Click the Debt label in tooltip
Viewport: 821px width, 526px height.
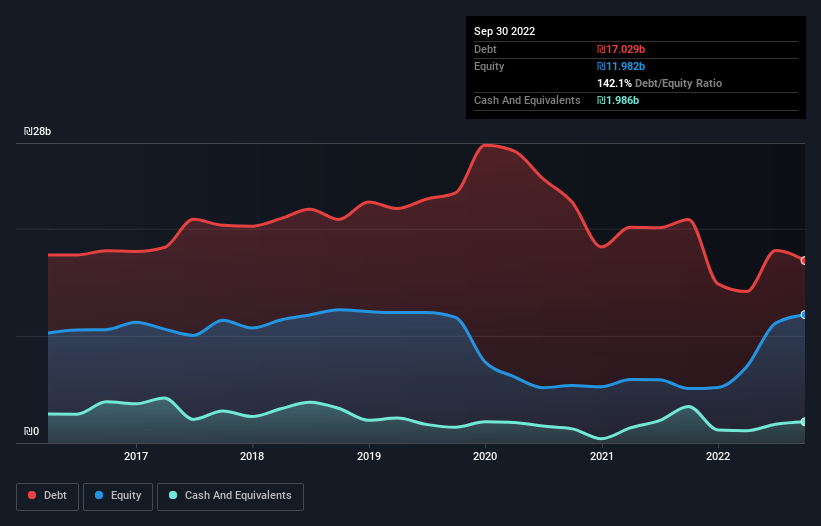tap(485, 49)
